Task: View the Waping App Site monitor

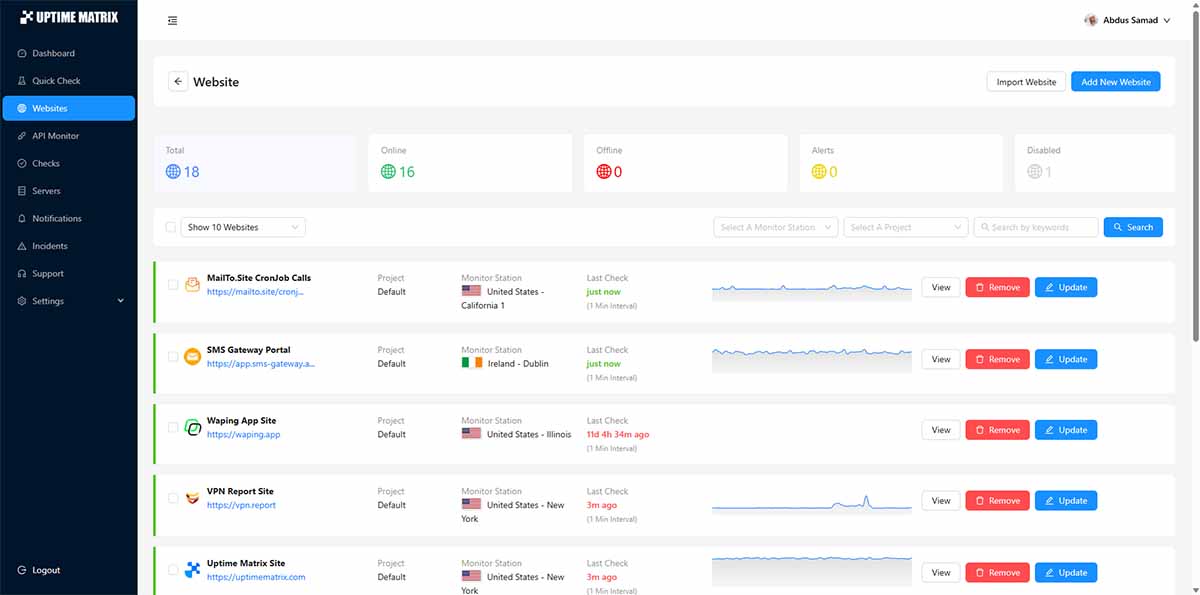Action: tap(941, 430)
